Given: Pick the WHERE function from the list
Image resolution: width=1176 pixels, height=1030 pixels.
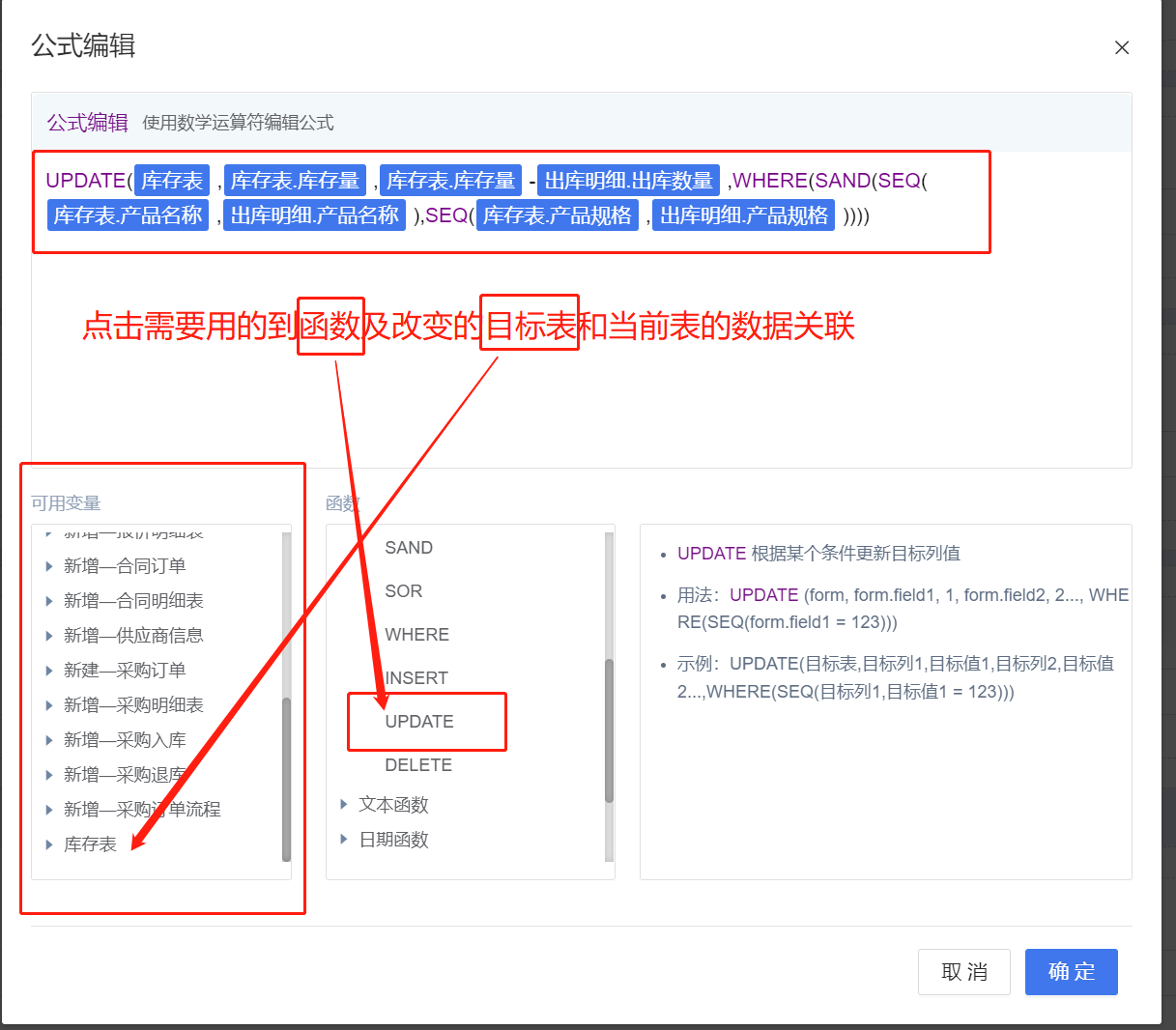Looking at the screenshot, I should (x=417, y=635).
